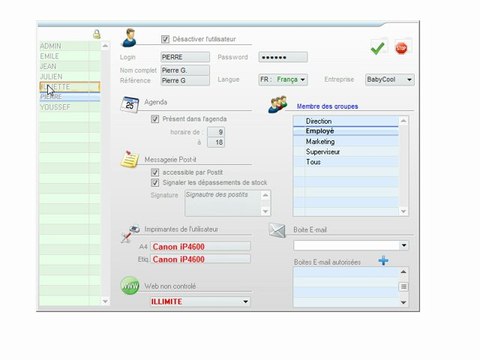480x360 pixels.
Task: Select user JEAN in the list
Action: 70,66
